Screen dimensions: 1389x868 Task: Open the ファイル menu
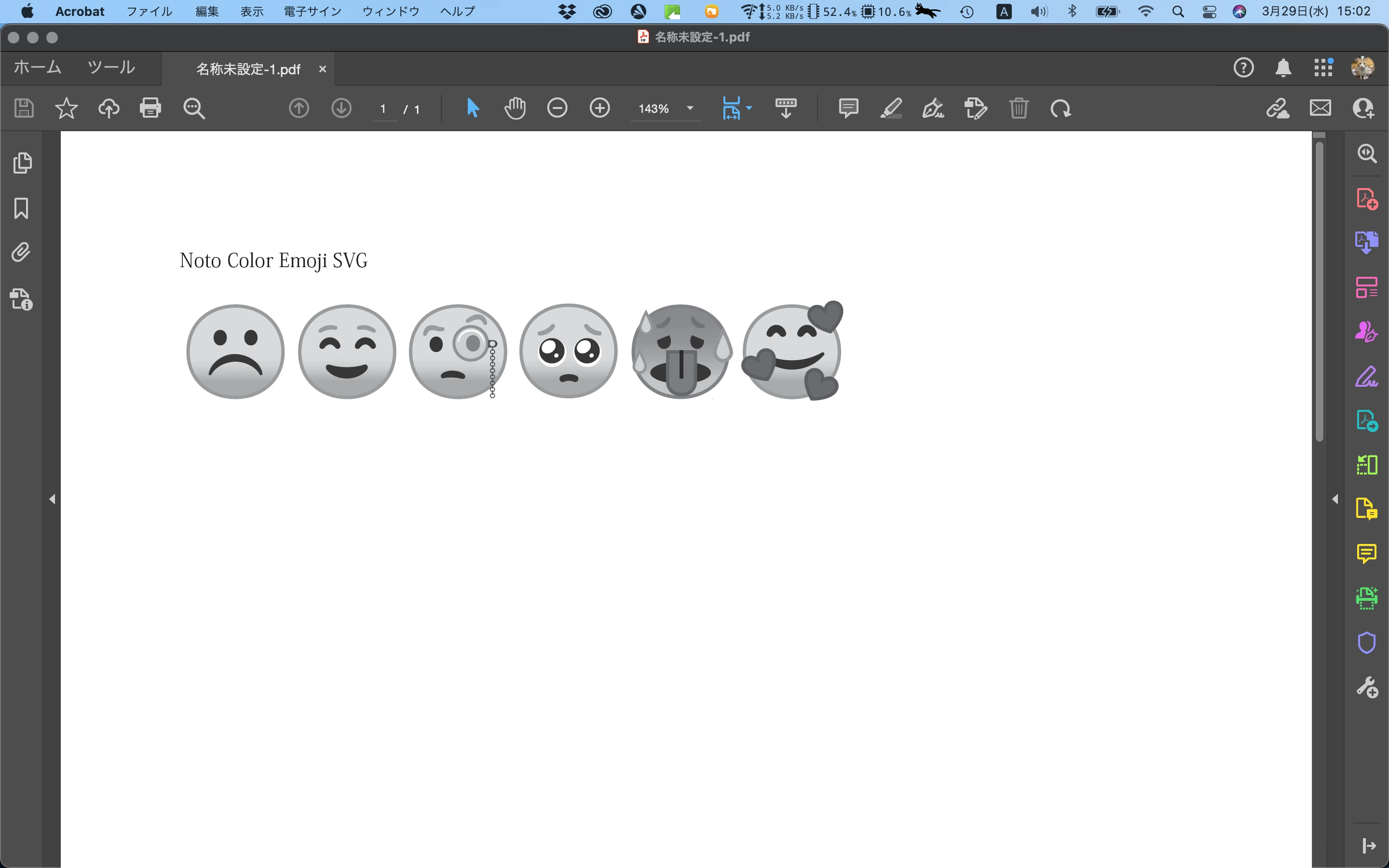point(149,12)
